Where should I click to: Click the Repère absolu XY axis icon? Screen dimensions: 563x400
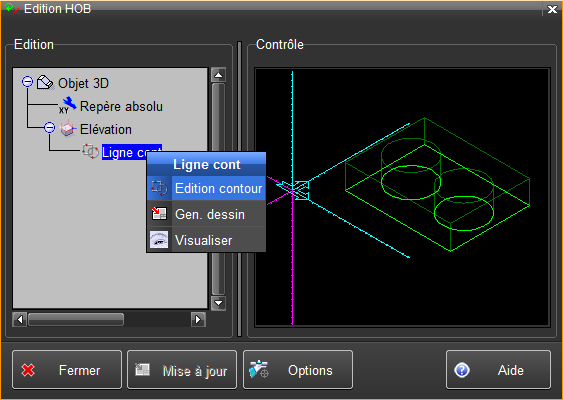[68, 106]
